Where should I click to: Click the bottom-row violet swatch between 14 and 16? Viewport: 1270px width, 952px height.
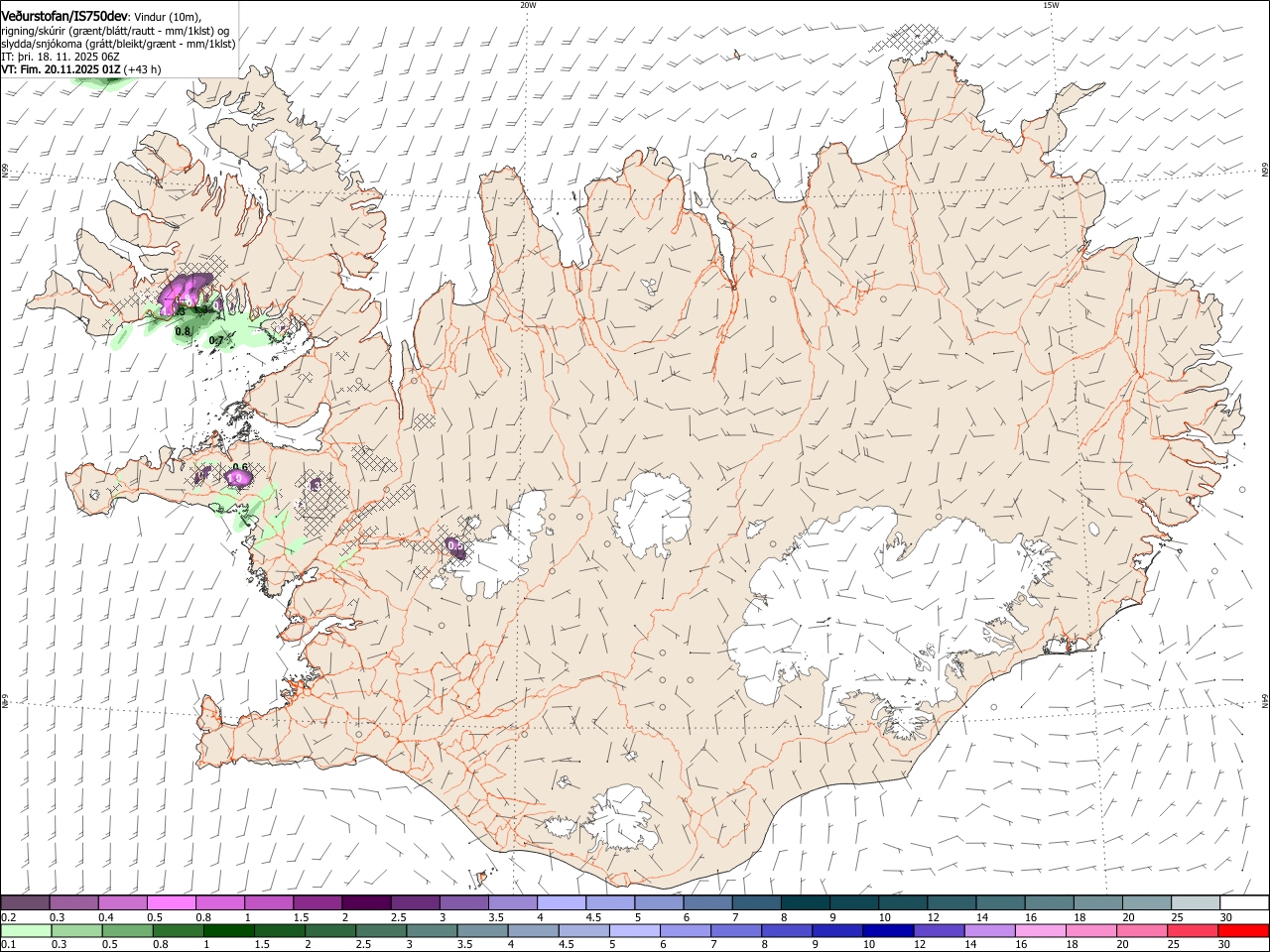pos(989,930)
